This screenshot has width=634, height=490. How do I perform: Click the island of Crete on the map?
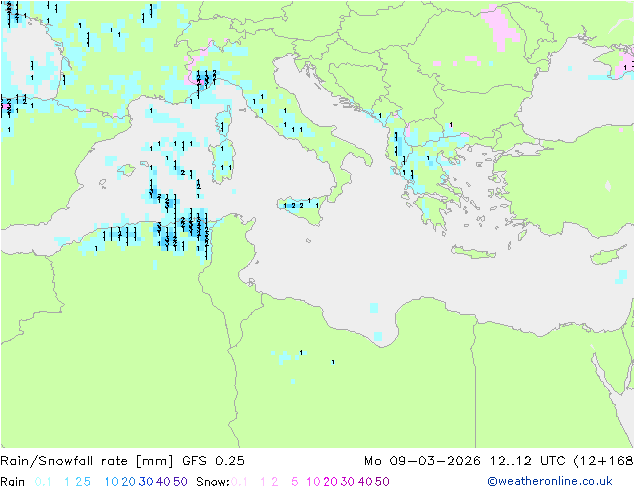[473, 252]
